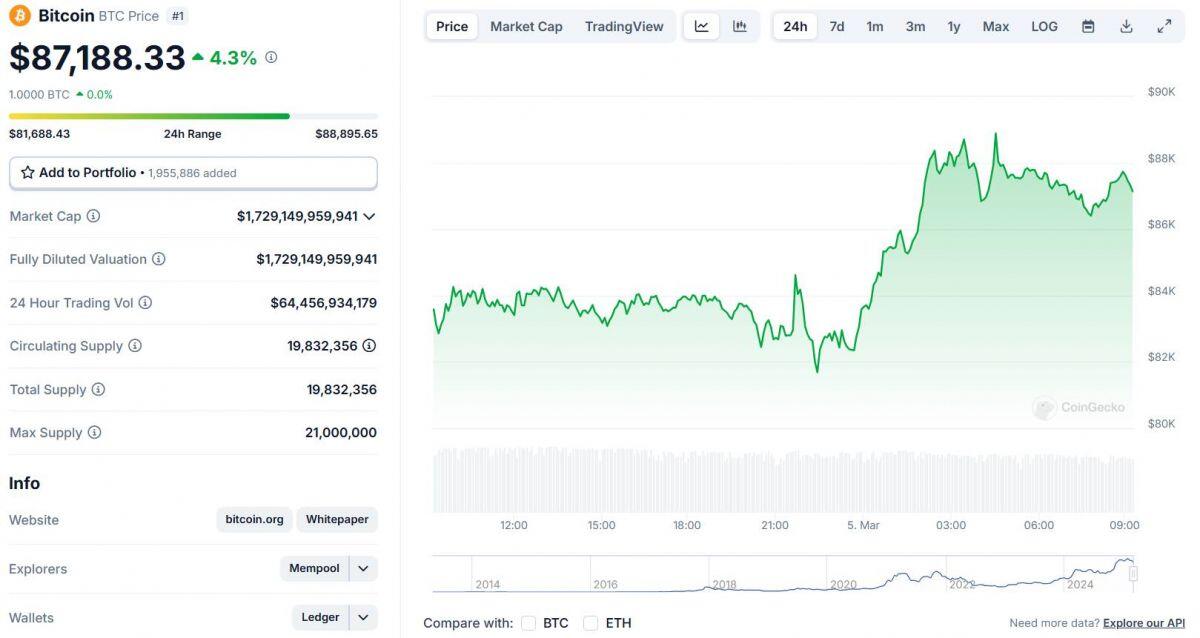Switch to candlestick chart icon
Screen dimensions: 1200x638
click(740, 26)
